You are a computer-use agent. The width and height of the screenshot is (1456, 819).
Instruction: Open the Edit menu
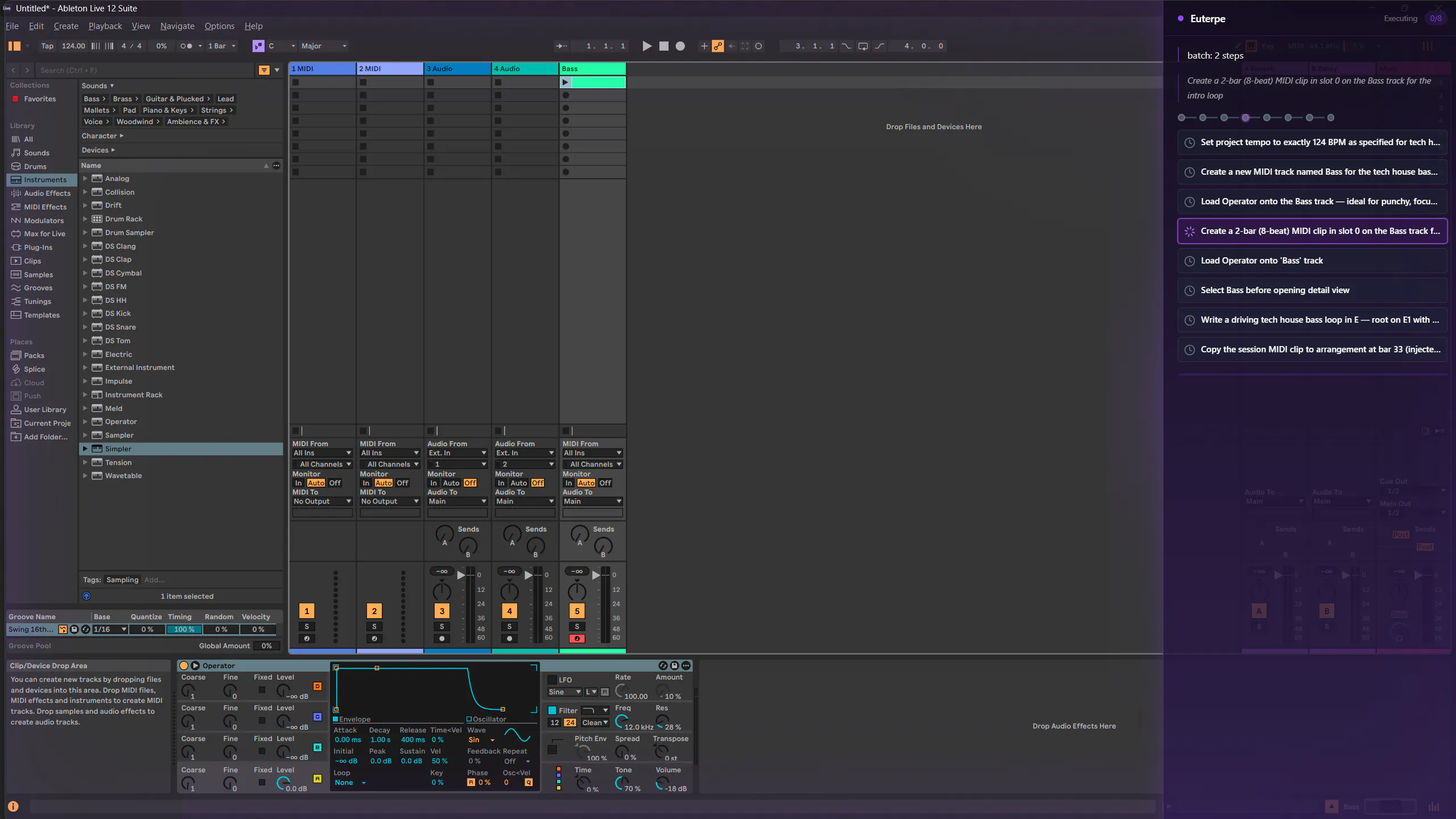[36, 26]
